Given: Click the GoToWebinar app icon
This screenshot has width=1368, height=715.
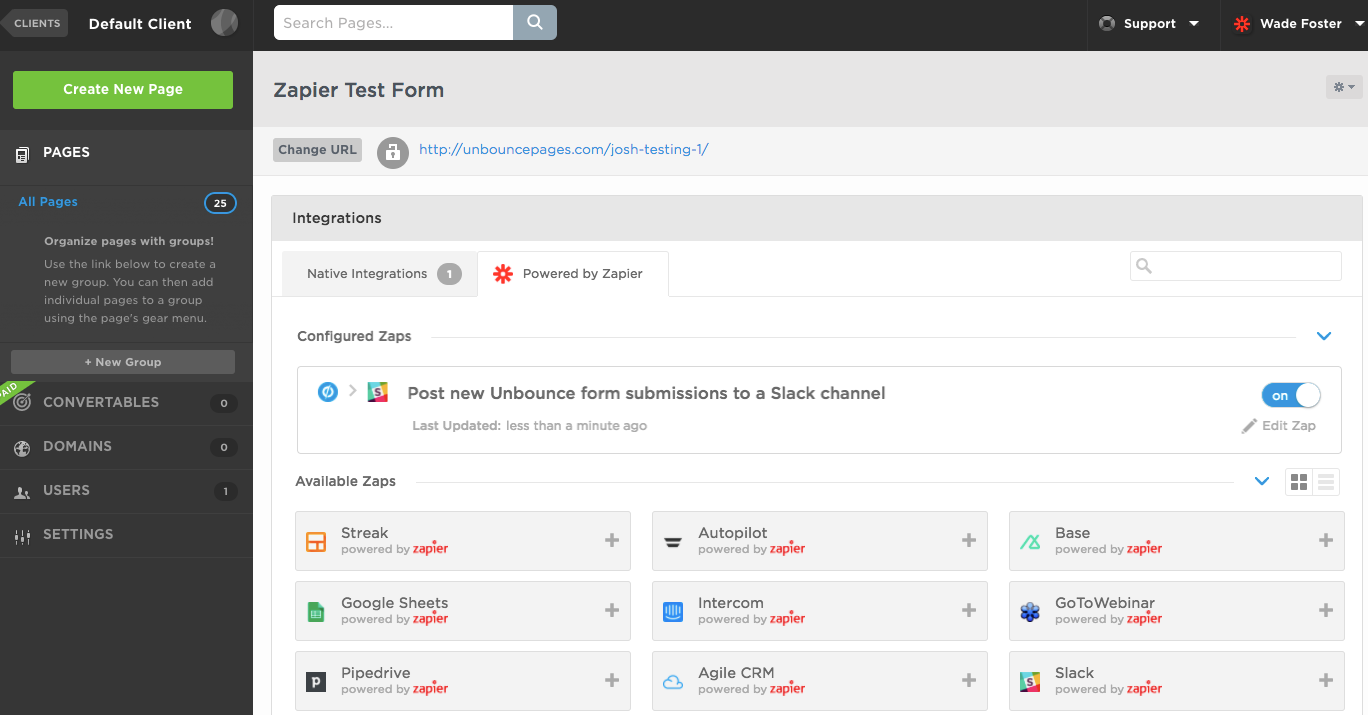Looking at the screenshot, I should 1030,612.
